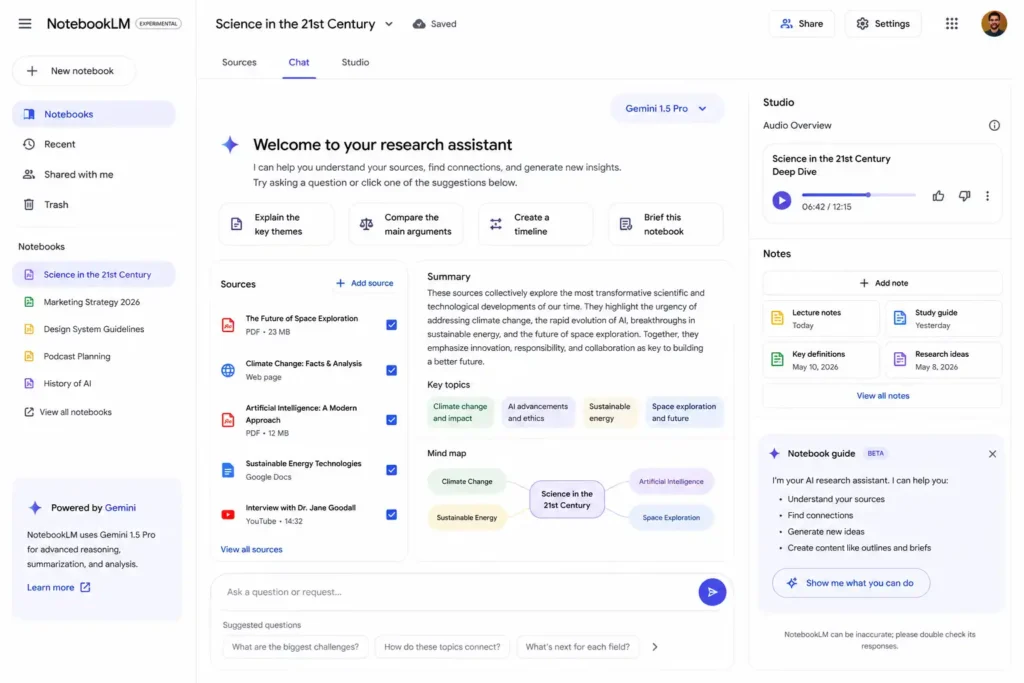This screenshot has width=1024, height=683.
Task: Click the Future of Space Exploration PDF icon
Action: coord(228,325)
